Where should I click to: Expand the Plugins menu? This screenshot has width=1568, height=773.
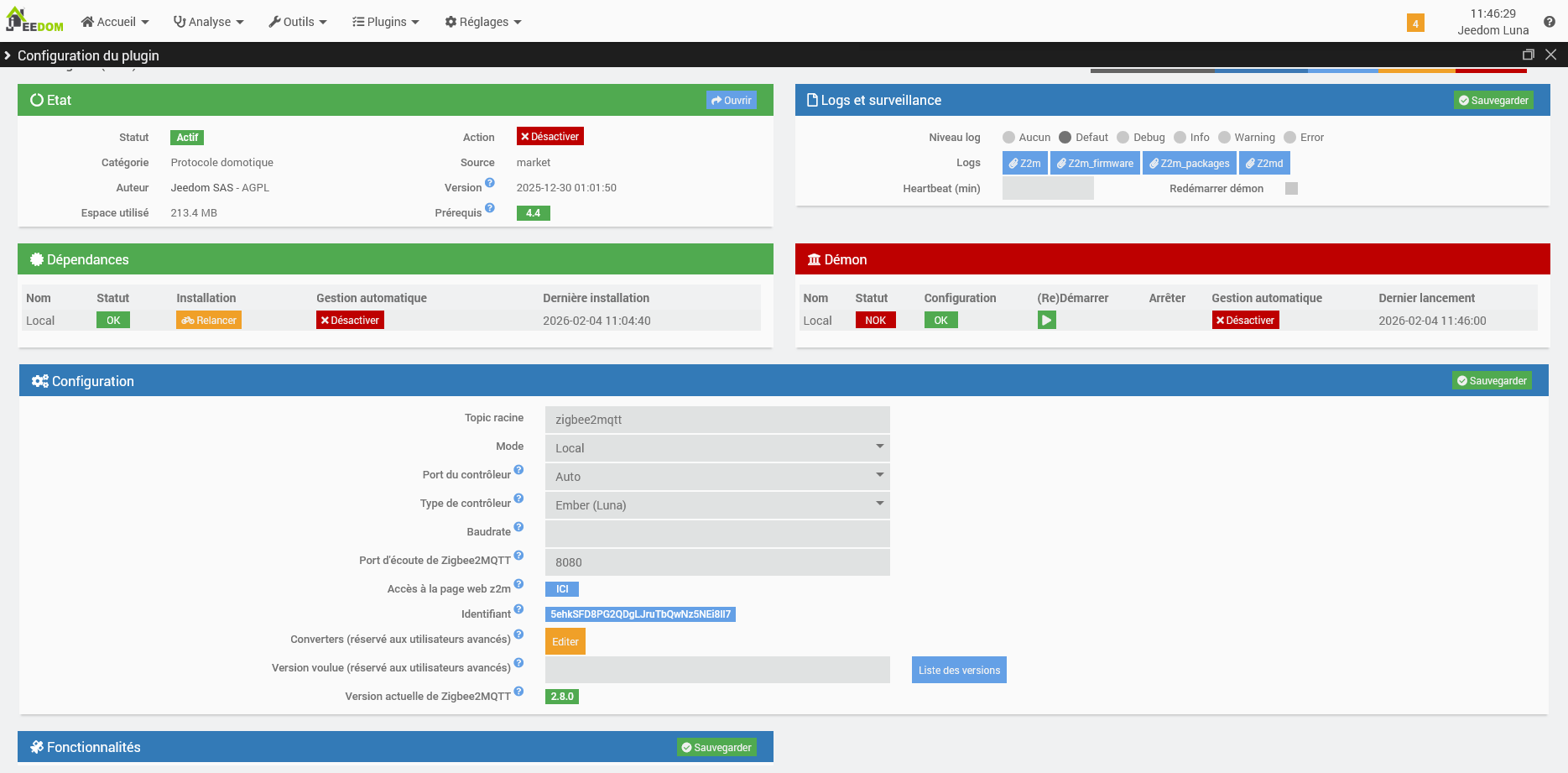pyautogui.click(x=386, y=22)
